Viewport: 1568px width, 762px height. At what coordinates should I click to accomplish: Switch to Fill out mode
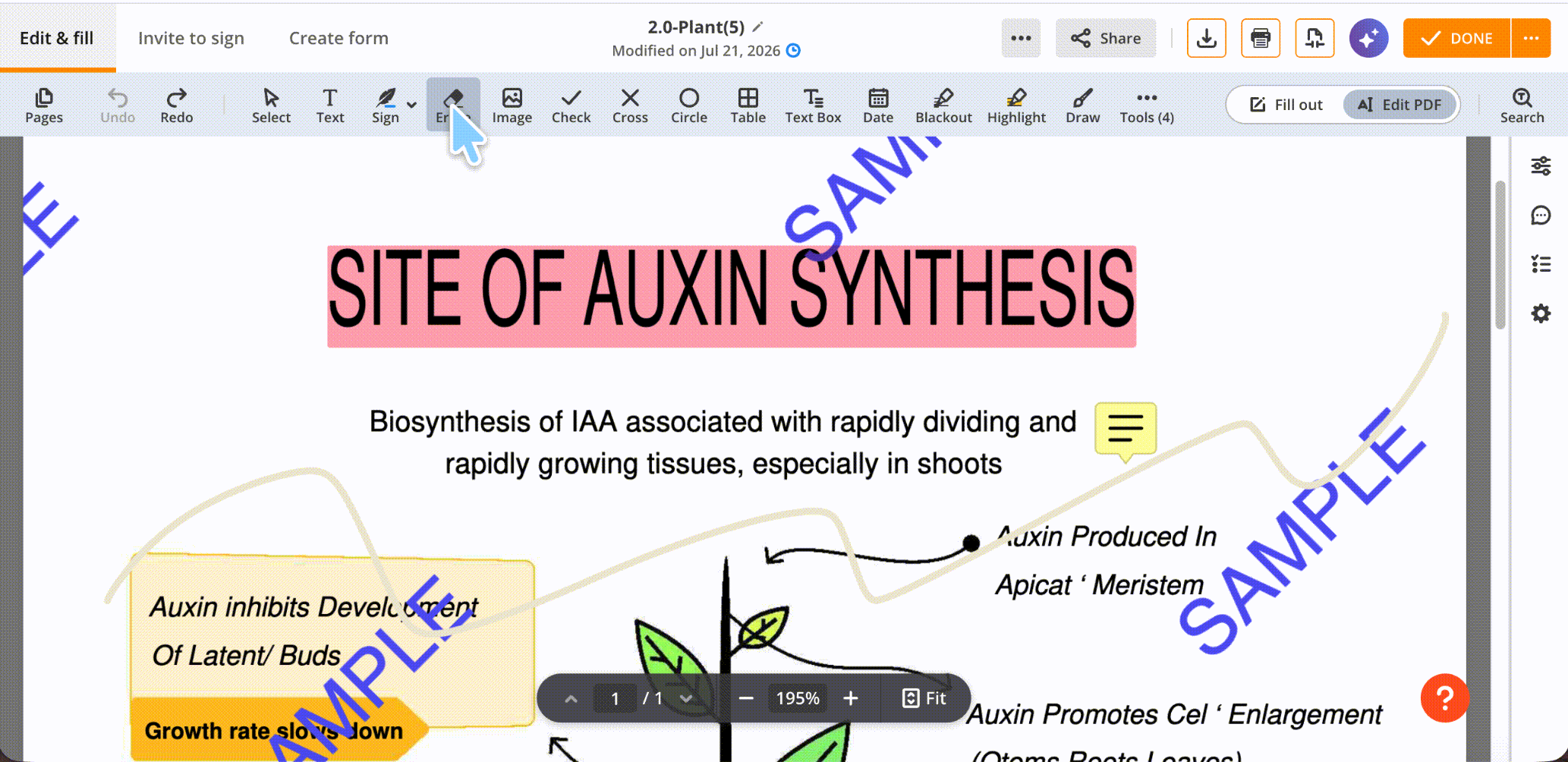point(1286,105)
